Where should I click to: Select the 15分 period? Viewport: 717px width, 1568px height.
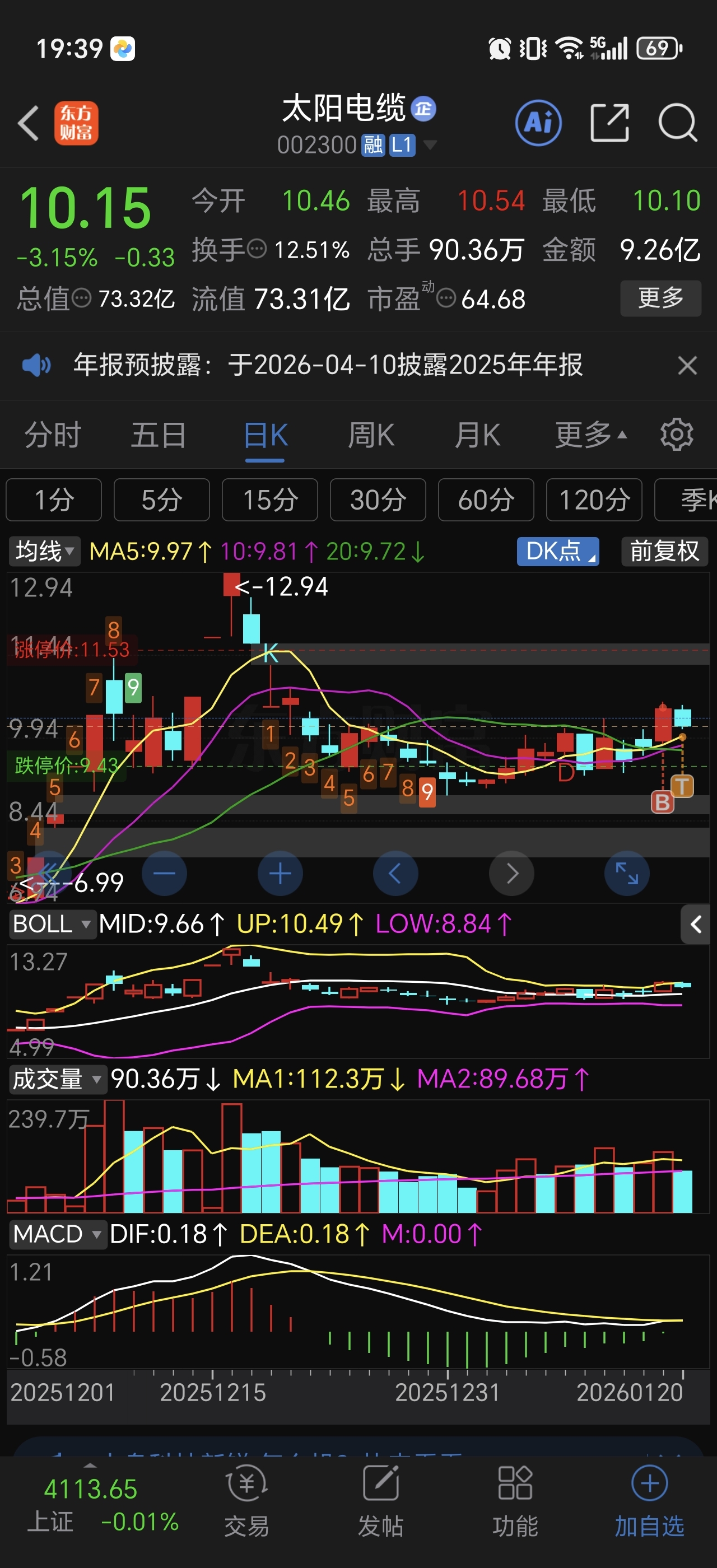pyautogui.click(x=269, y=500)
